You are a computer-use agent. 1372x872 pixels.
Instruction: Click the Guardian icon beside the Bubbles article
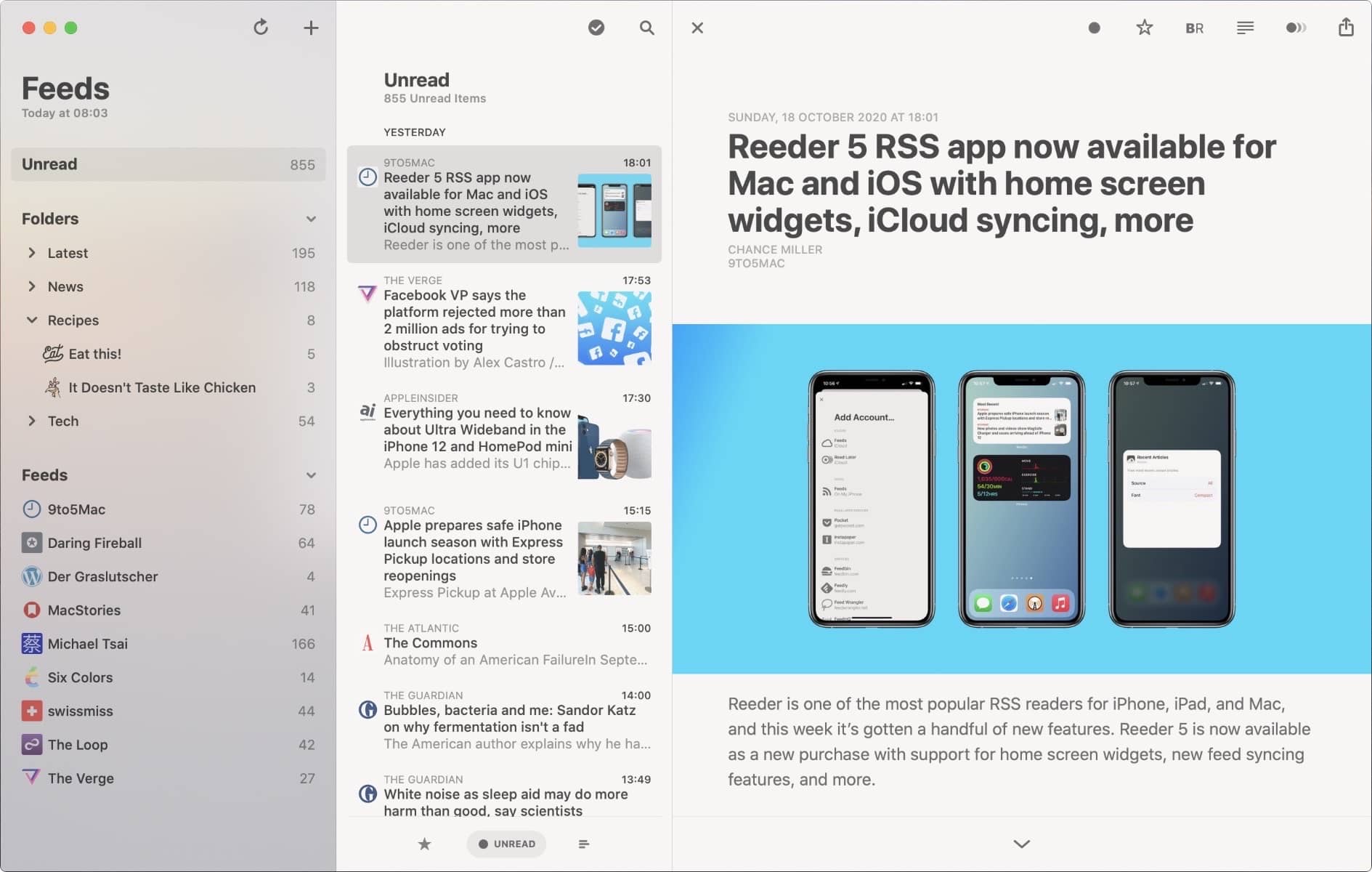(x=368, y=709)
